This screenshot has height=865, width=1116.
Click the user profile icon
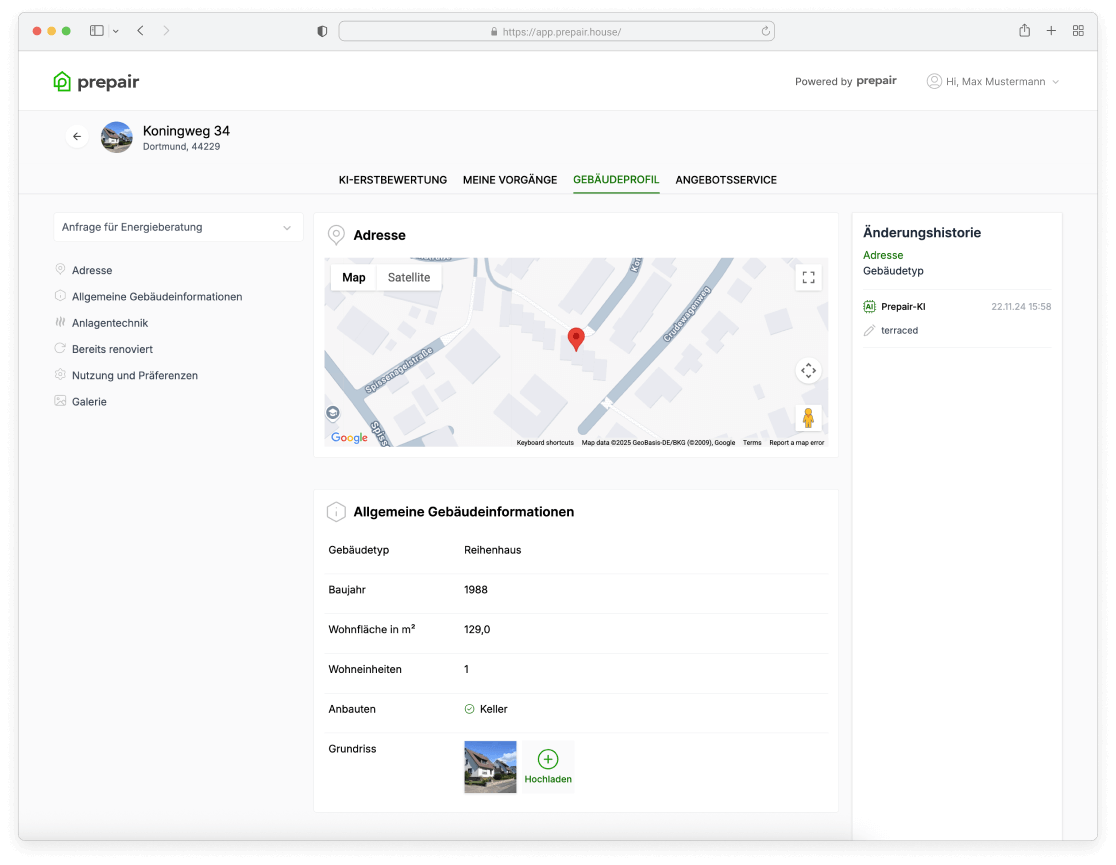pos(934,81)
